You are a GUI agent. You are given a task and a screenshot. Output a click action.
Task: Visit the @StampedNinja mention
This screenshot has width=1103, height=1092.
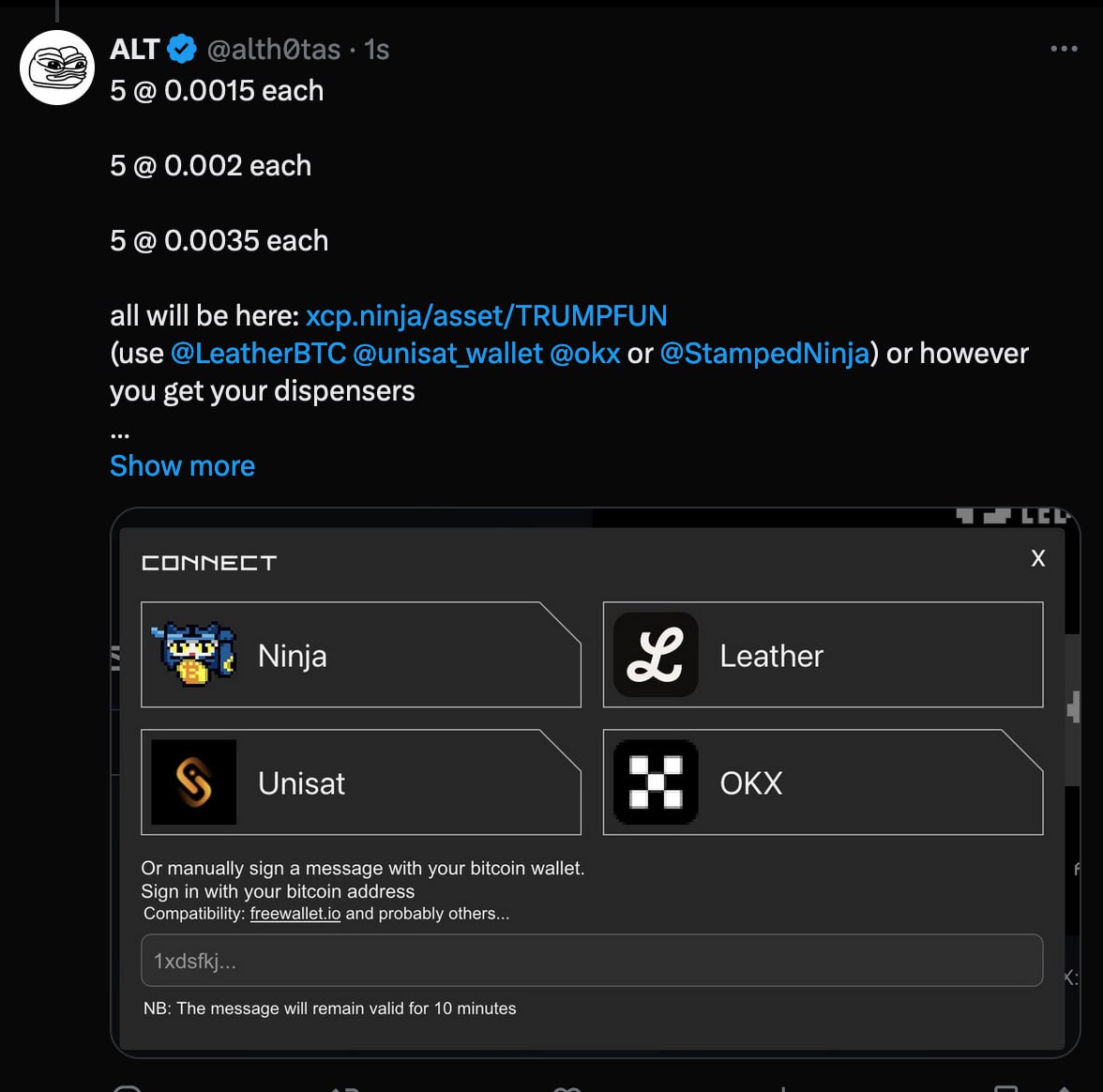[764, 354]
